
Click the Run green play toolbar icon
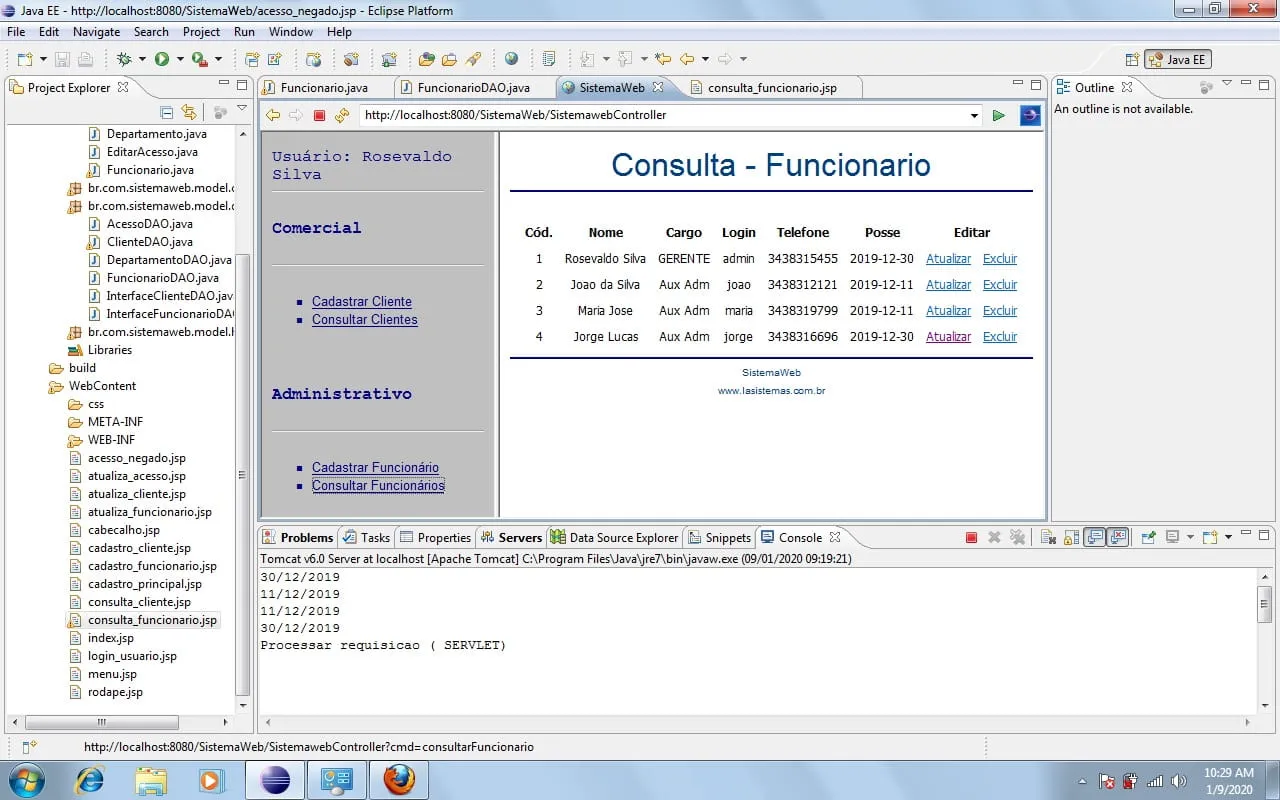tap(161, 60)
